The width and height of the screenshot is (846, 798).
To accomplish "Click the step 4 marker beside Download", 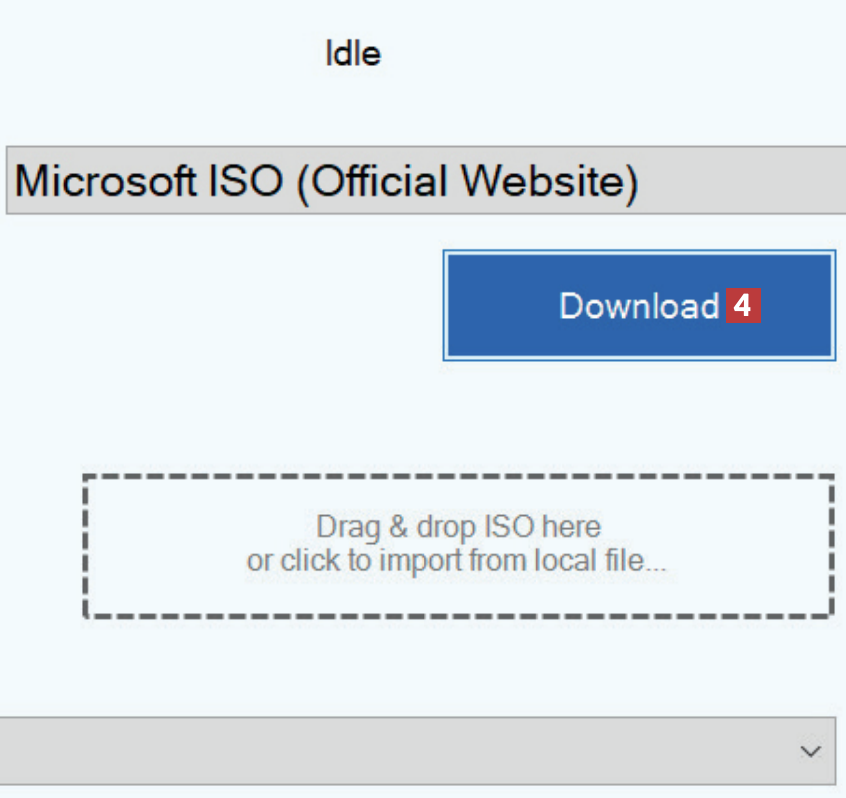I will pos(742,305).
